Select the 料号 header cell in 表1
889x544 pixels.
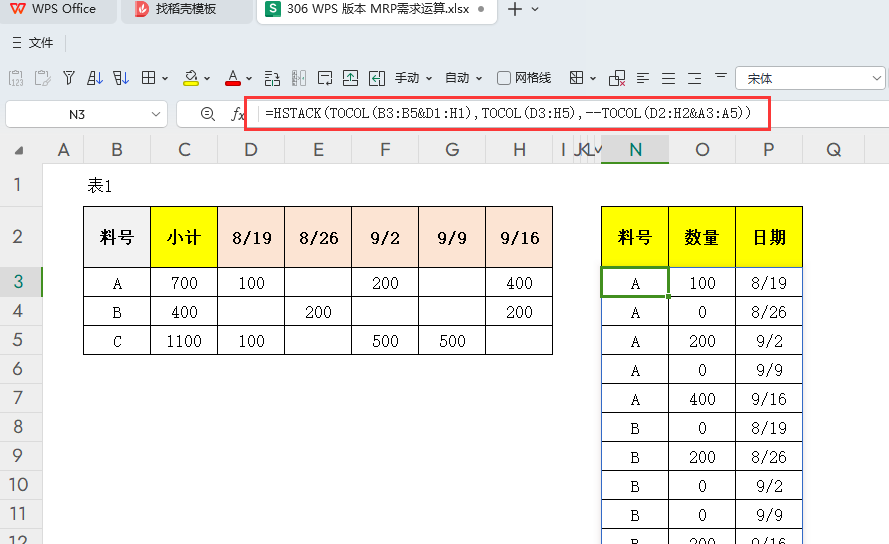tap(117, 237)
